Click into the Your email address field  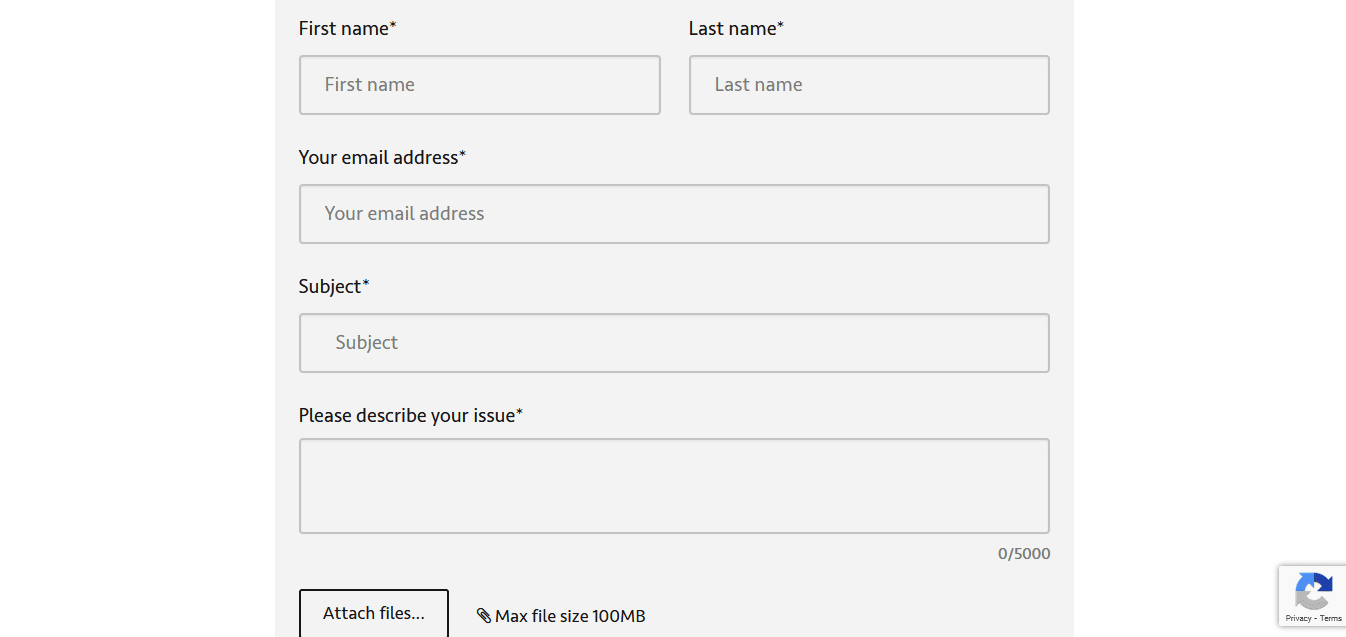(x=674, y=214)
